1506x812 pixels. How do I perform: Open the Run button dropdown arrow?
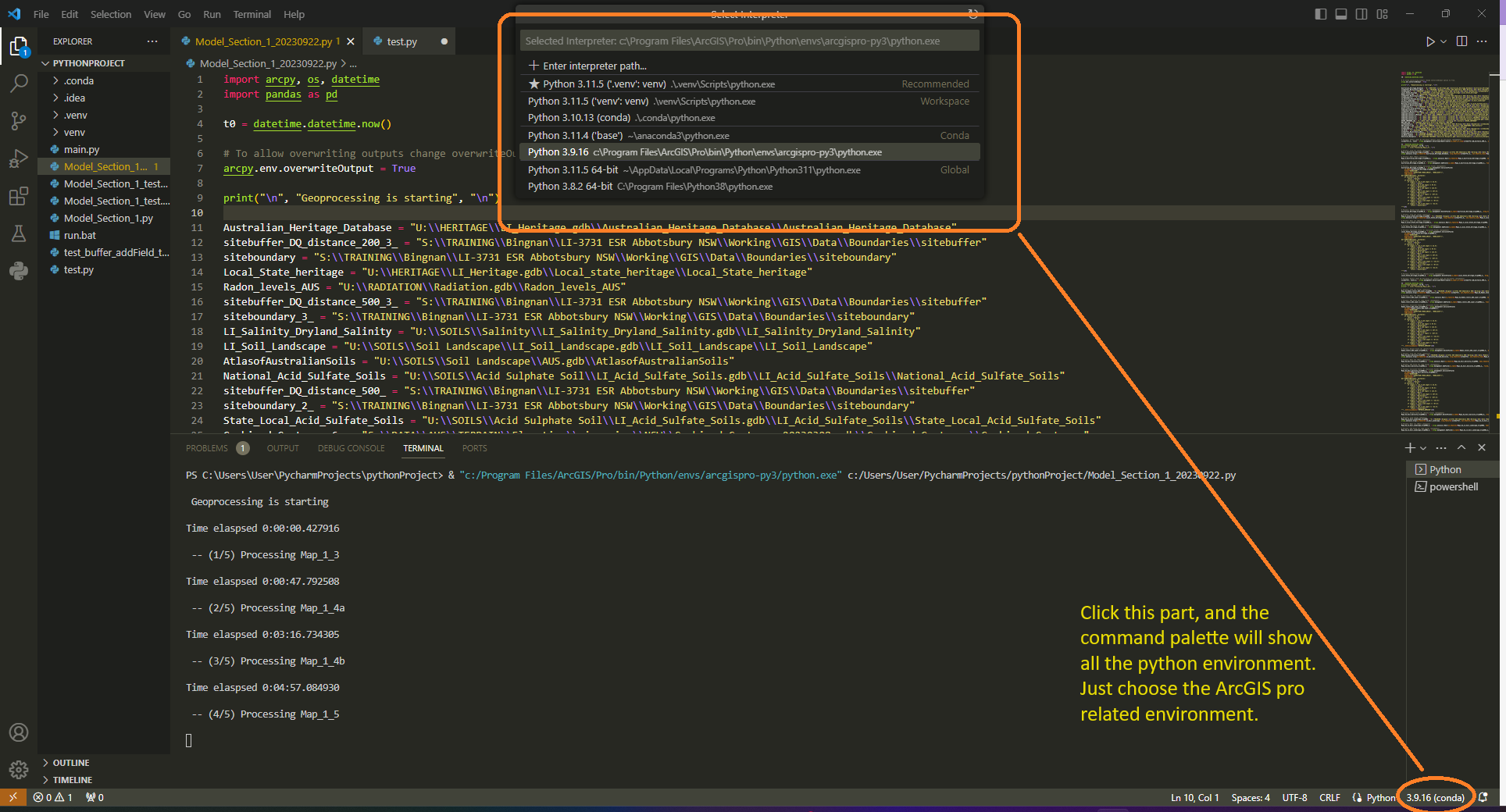[1444, 41]
